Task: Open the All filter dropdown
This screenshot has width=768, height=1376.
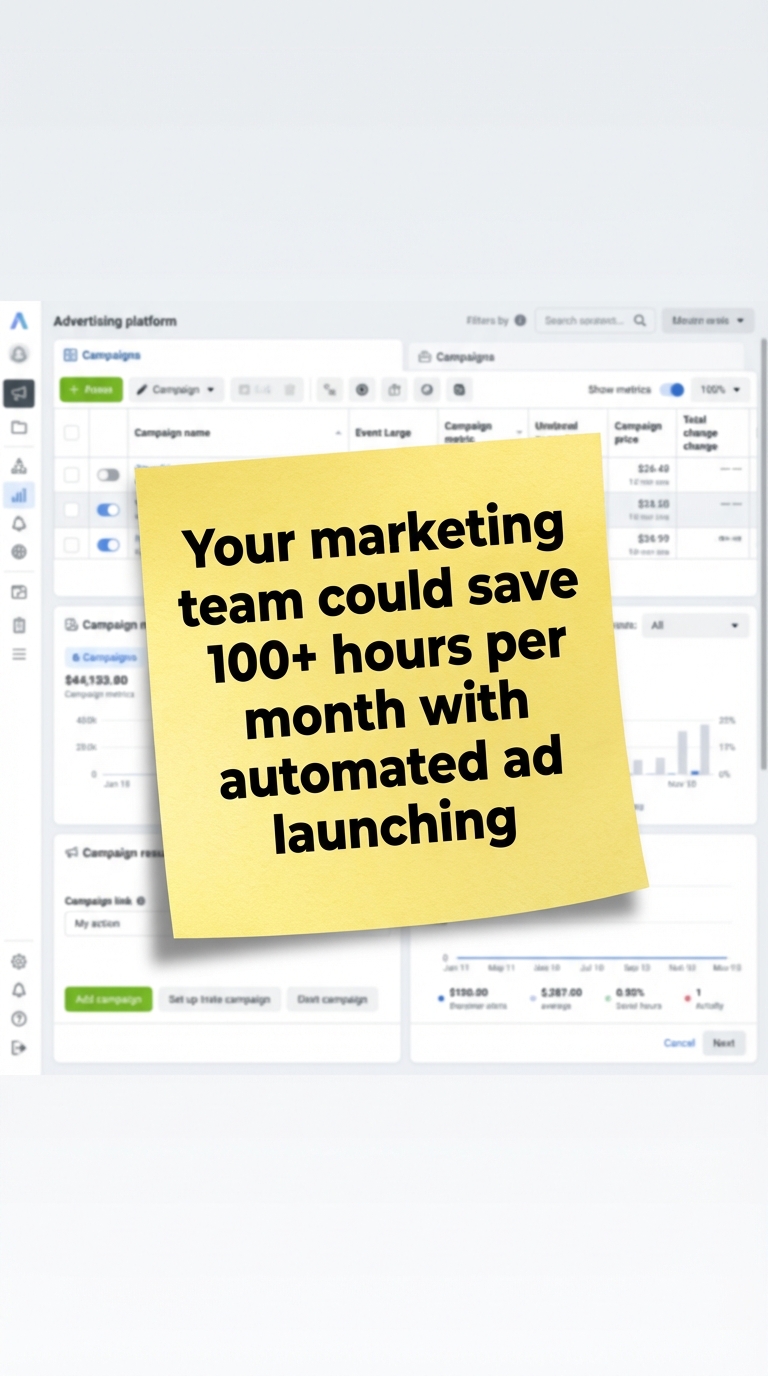Action: point(694,625)
